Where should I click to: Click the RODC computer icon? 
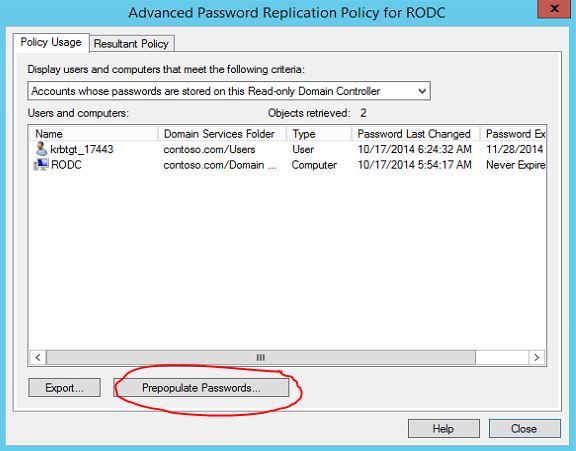coord(41,165)
